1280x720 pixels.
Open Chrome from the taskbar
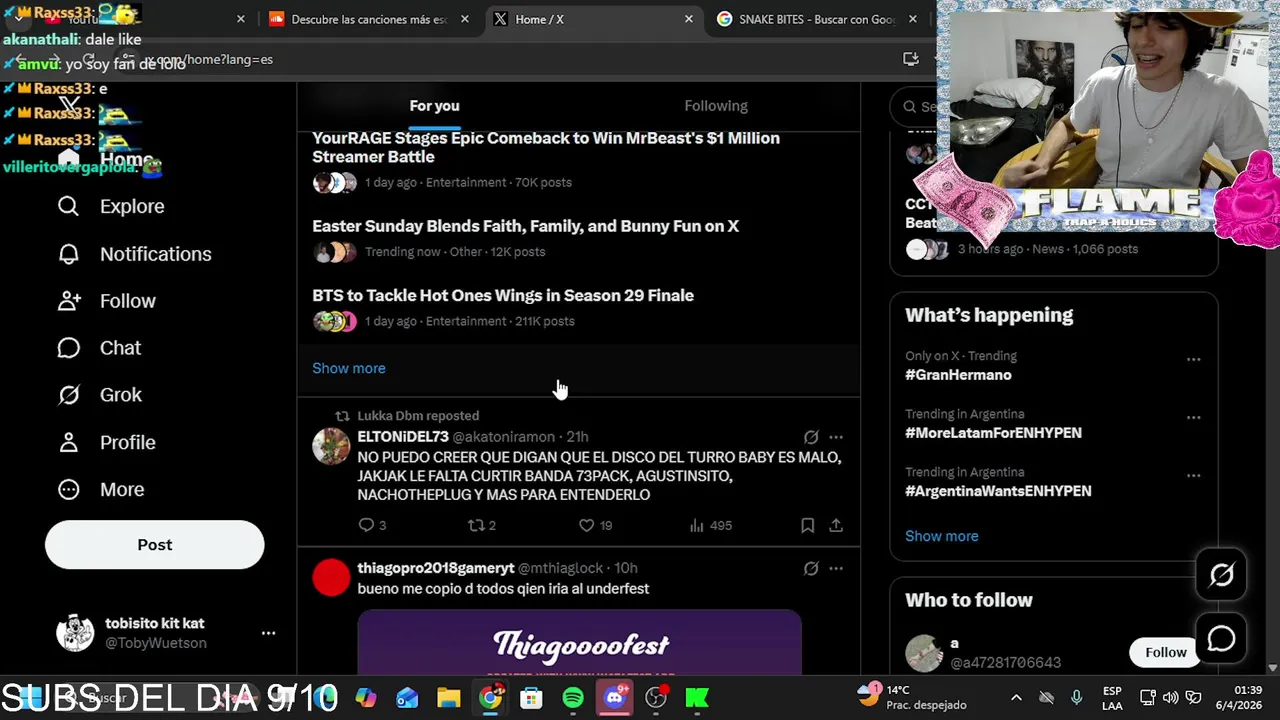click(490, 698)
